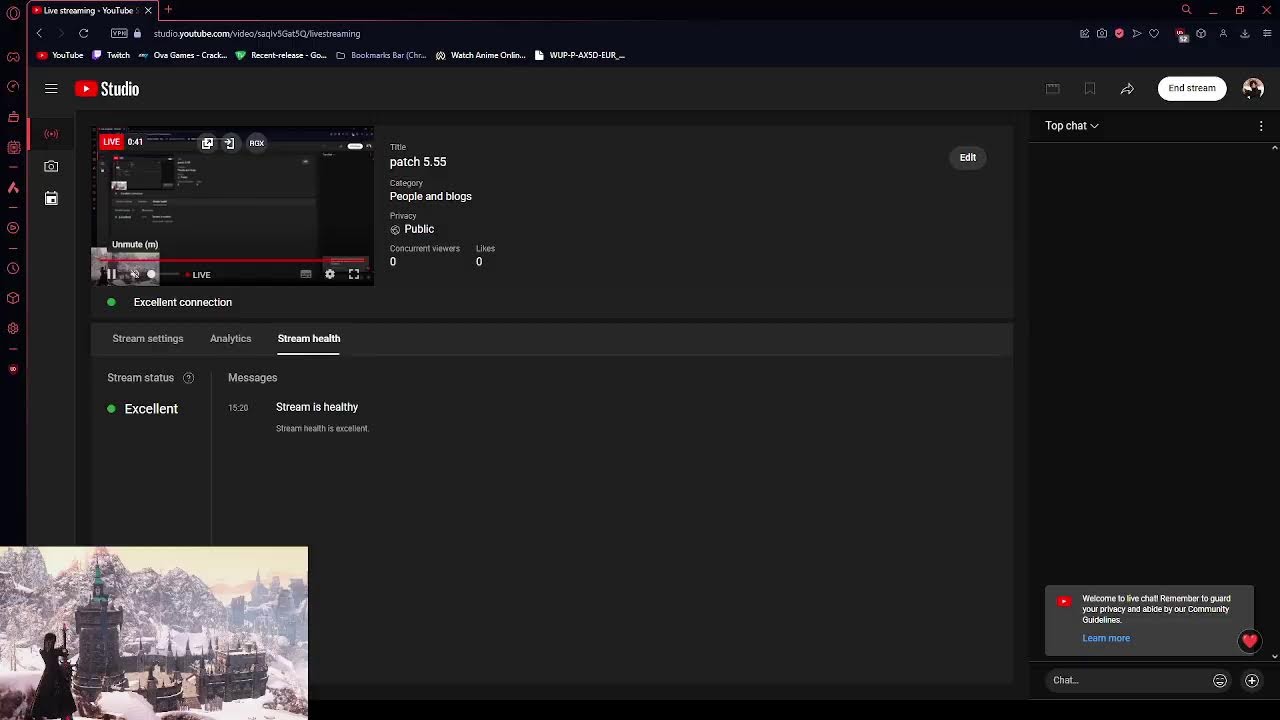Open the emoji picker in chat
Image resolution: width=1280 pixels, height=720 pixels.
pyautogui.click(x=1220, y=681)
